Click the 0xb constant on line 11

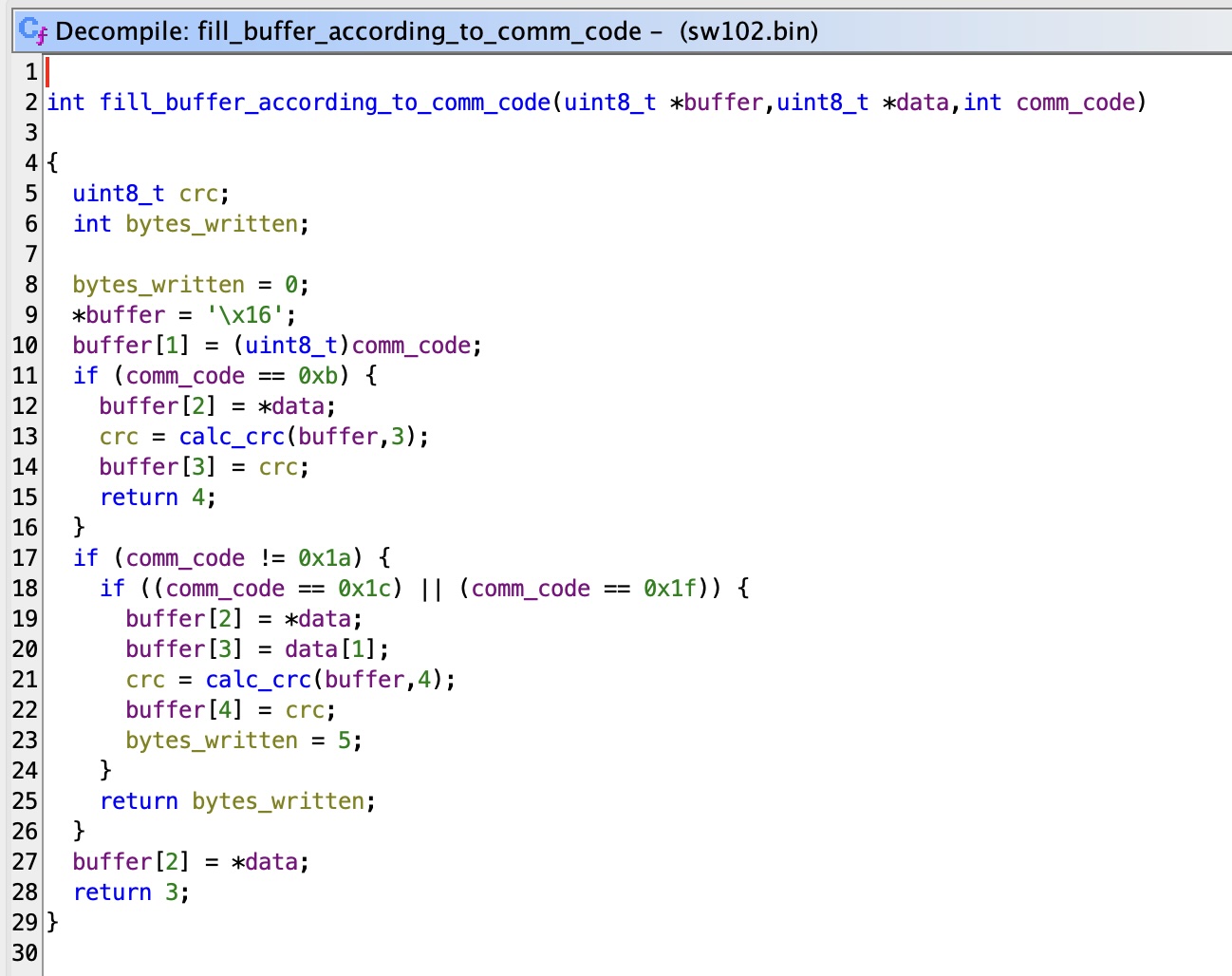tap(318, 376)
